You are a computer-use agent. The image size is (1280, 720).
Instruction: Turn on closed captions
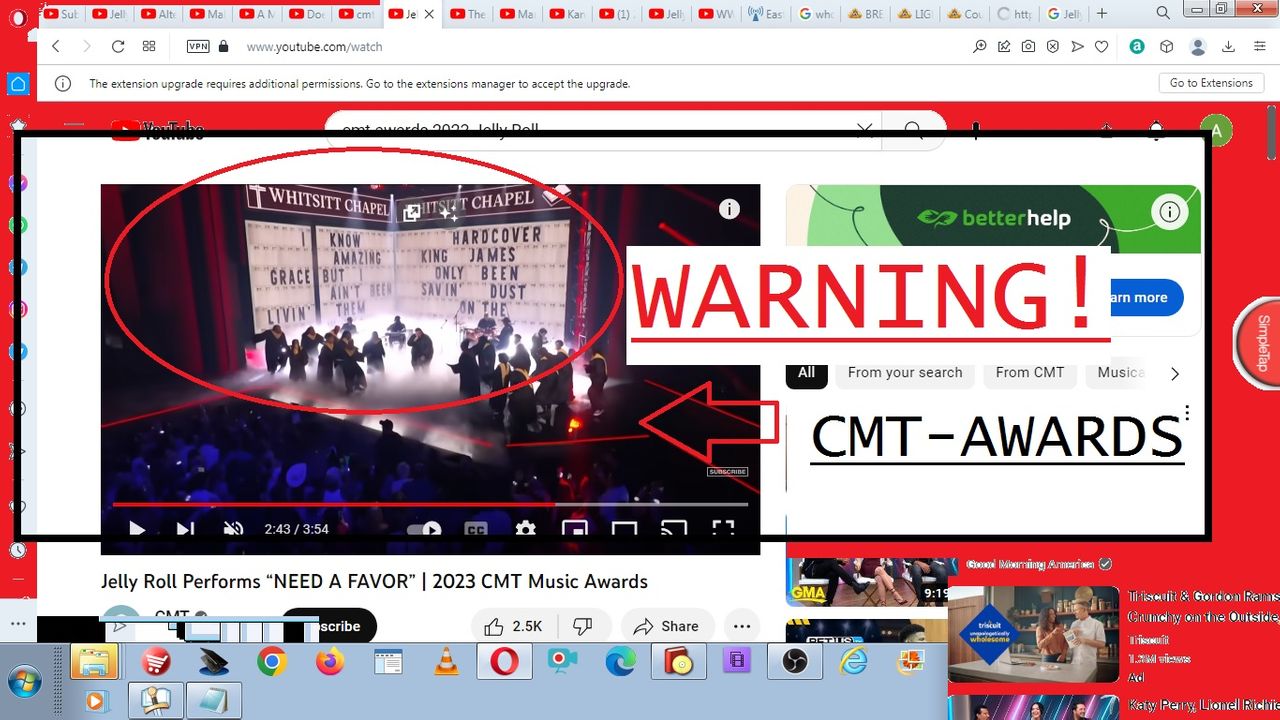(476, 529)
